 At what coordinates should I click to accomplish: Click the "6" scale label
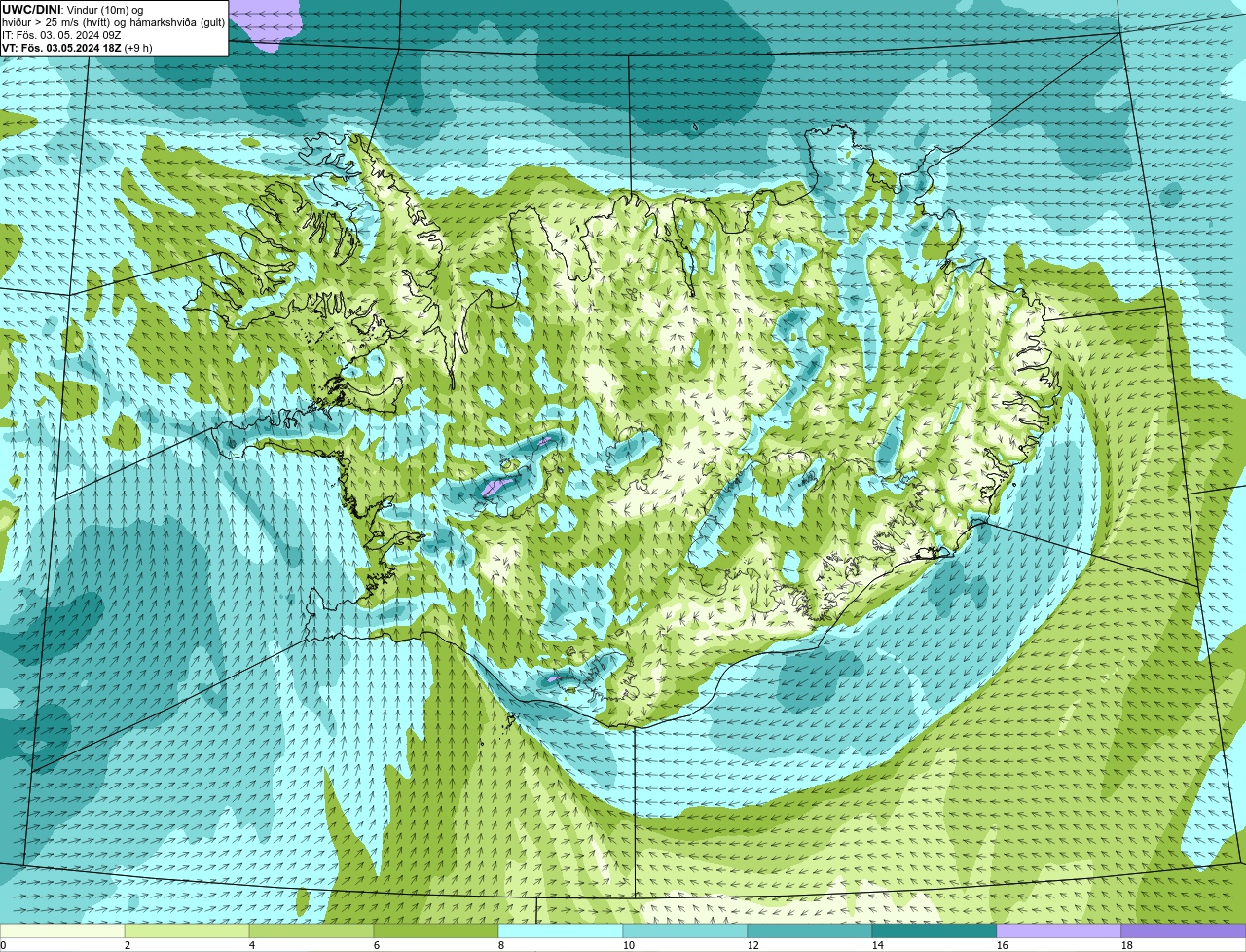pyautogui.click(x=377, y=945)
